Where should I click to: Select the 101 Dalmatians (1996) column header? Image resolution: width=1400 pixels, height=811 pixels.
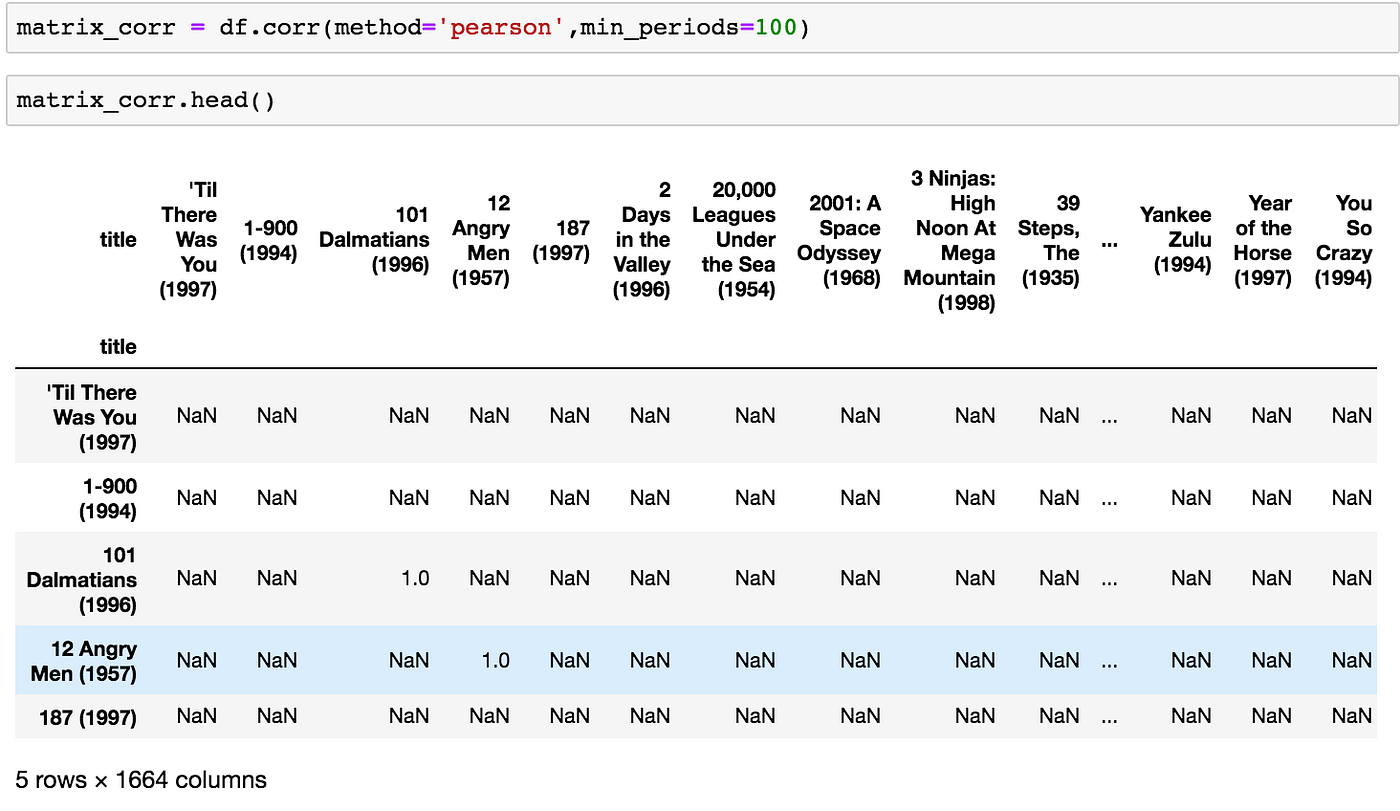375,240
